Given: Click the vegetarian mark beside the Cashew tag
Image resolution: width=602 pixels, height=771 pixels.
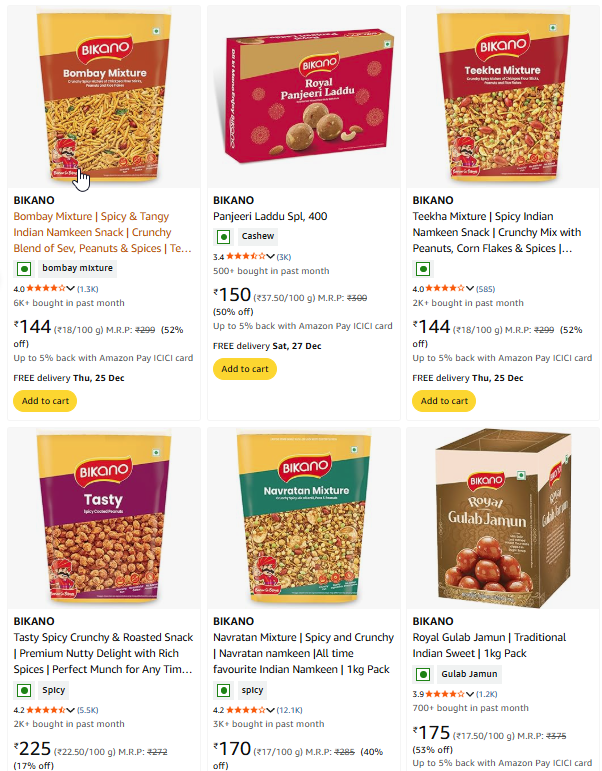Looking at the screenshot, I should tap(223, 237).
